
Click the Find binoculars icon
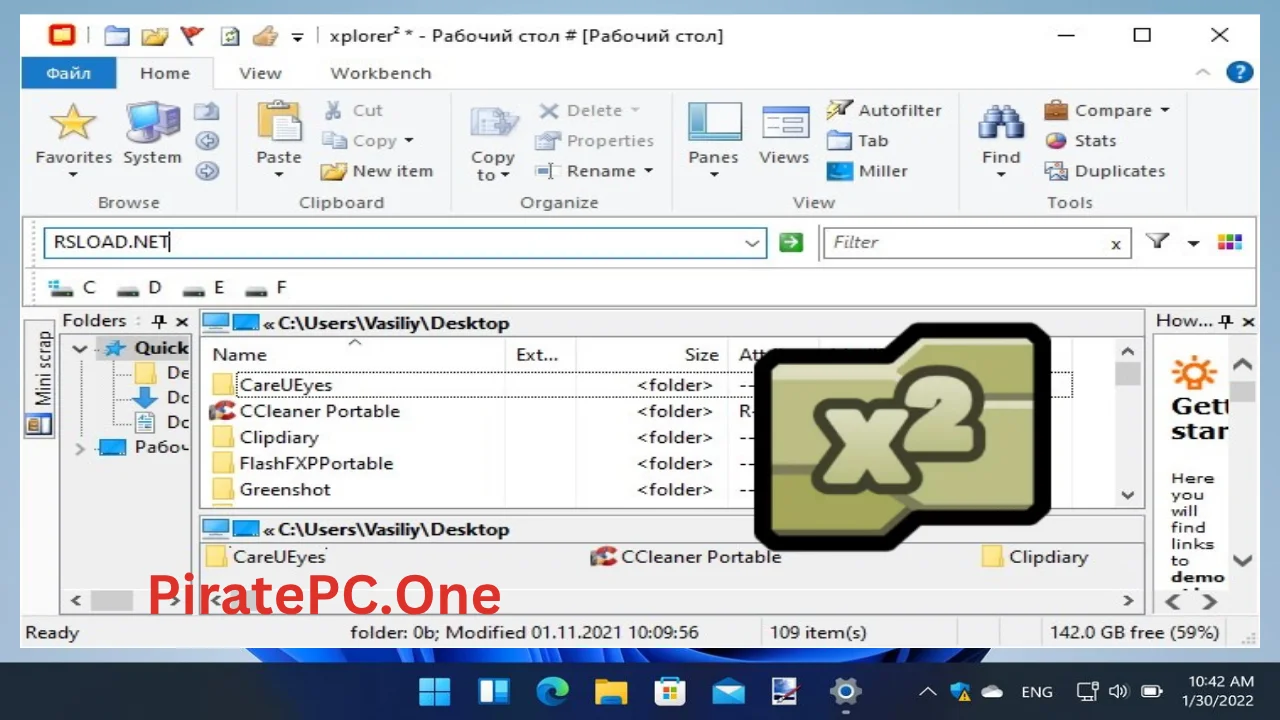(1000, 124)
